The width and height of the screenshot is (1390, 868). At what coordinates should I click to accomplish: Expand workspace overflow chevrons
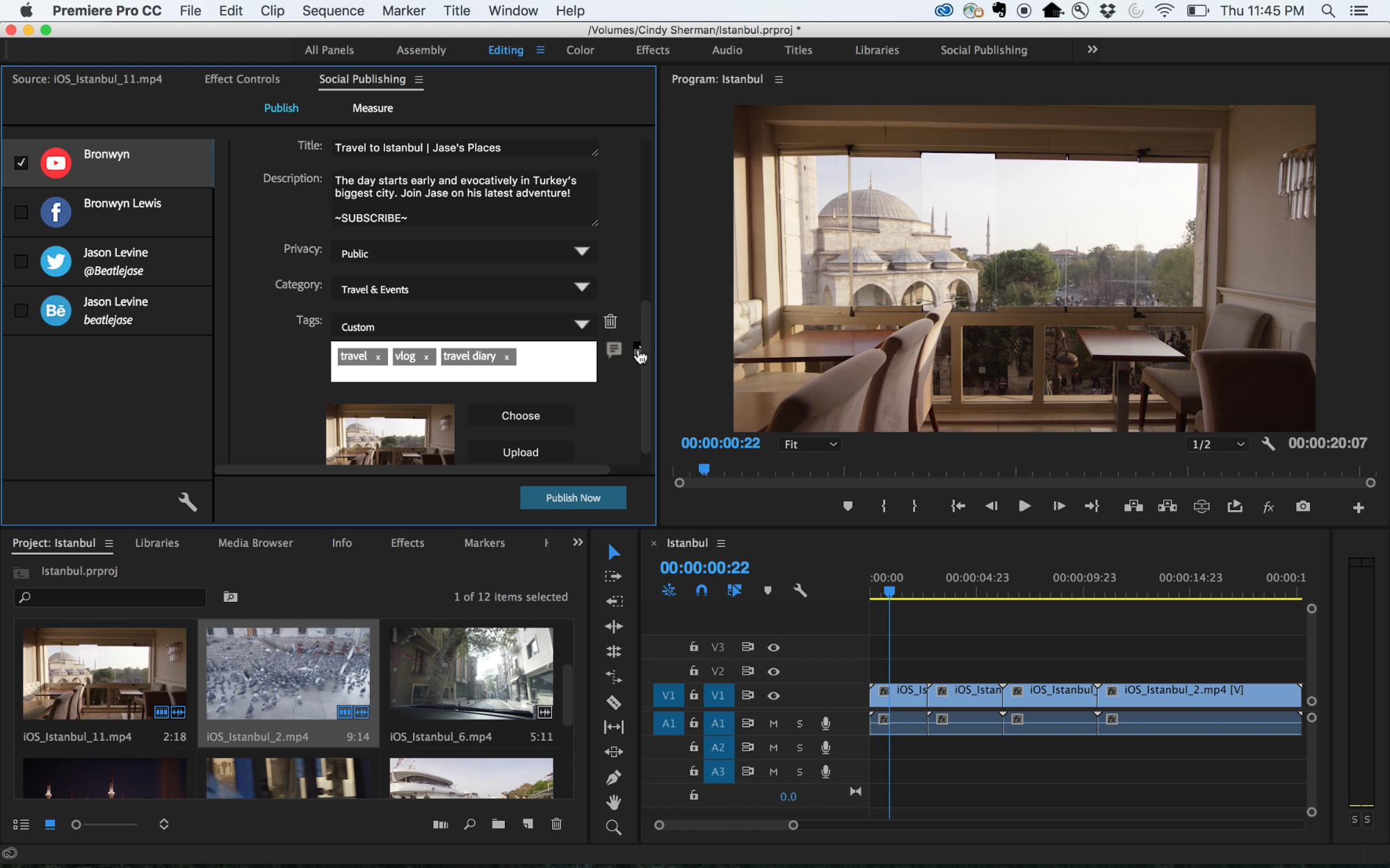click(1092, 49)
